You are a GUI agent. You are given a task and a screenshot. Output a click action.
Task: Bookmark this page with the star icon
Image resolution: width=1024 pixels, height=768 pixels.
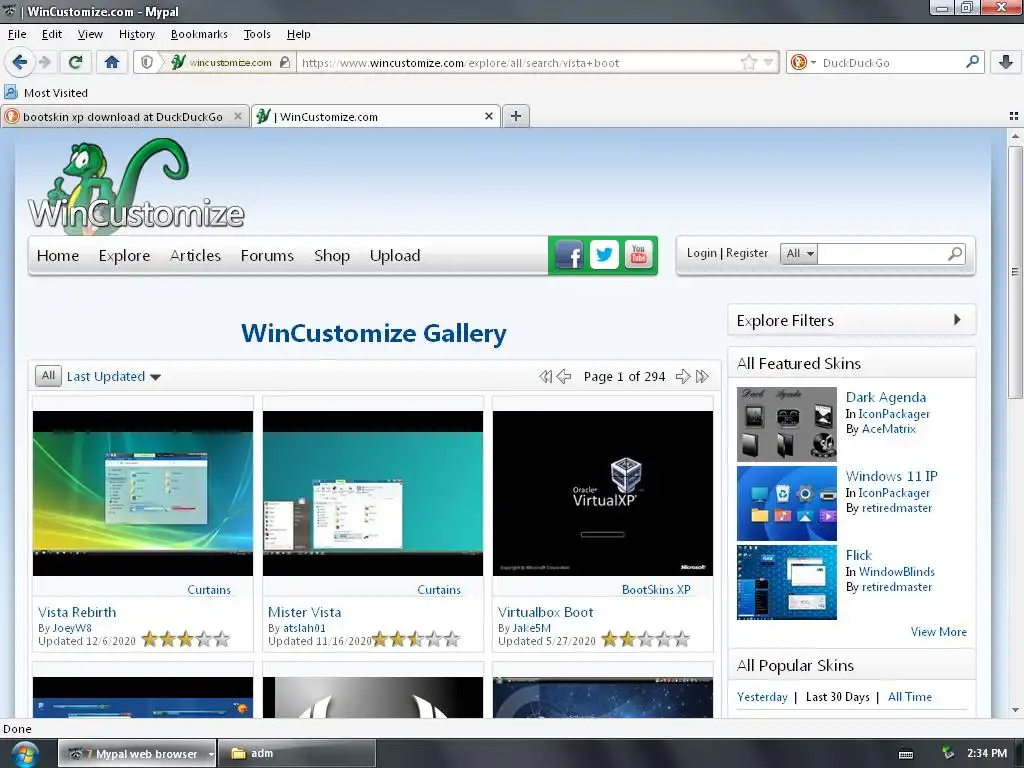coord(748,63)
